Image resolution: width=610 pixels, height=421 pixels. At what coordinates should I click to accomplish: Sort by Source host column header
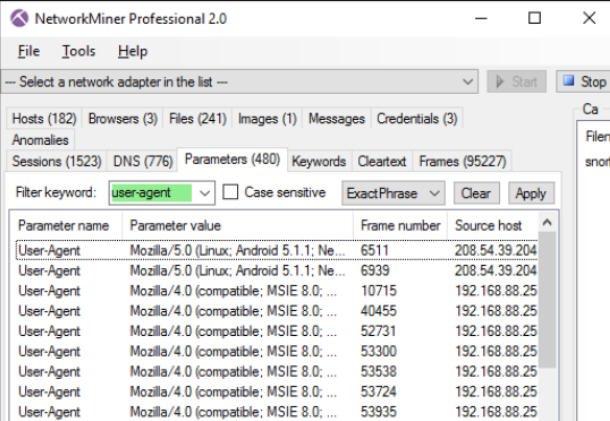[x=493, y=225]
